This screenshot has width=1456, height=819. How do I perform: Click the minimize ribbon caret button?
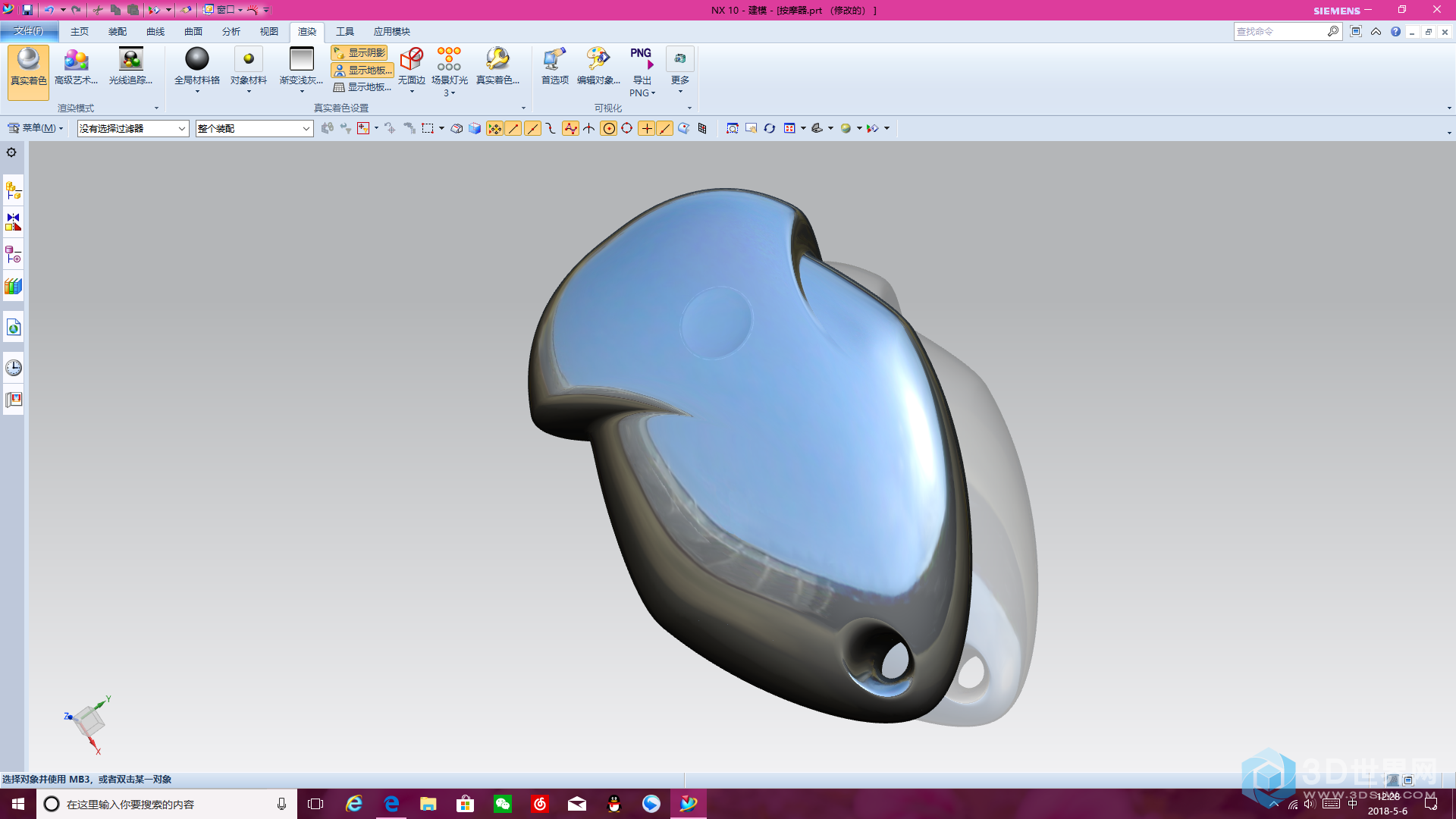tap(1376, 31)
